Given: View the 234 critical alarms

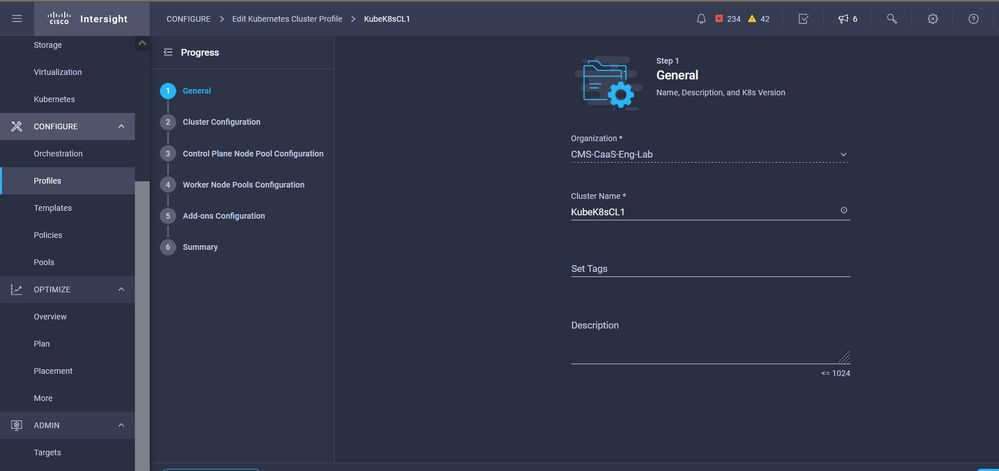Looking at the screenshot, I should tap(728, 18).
